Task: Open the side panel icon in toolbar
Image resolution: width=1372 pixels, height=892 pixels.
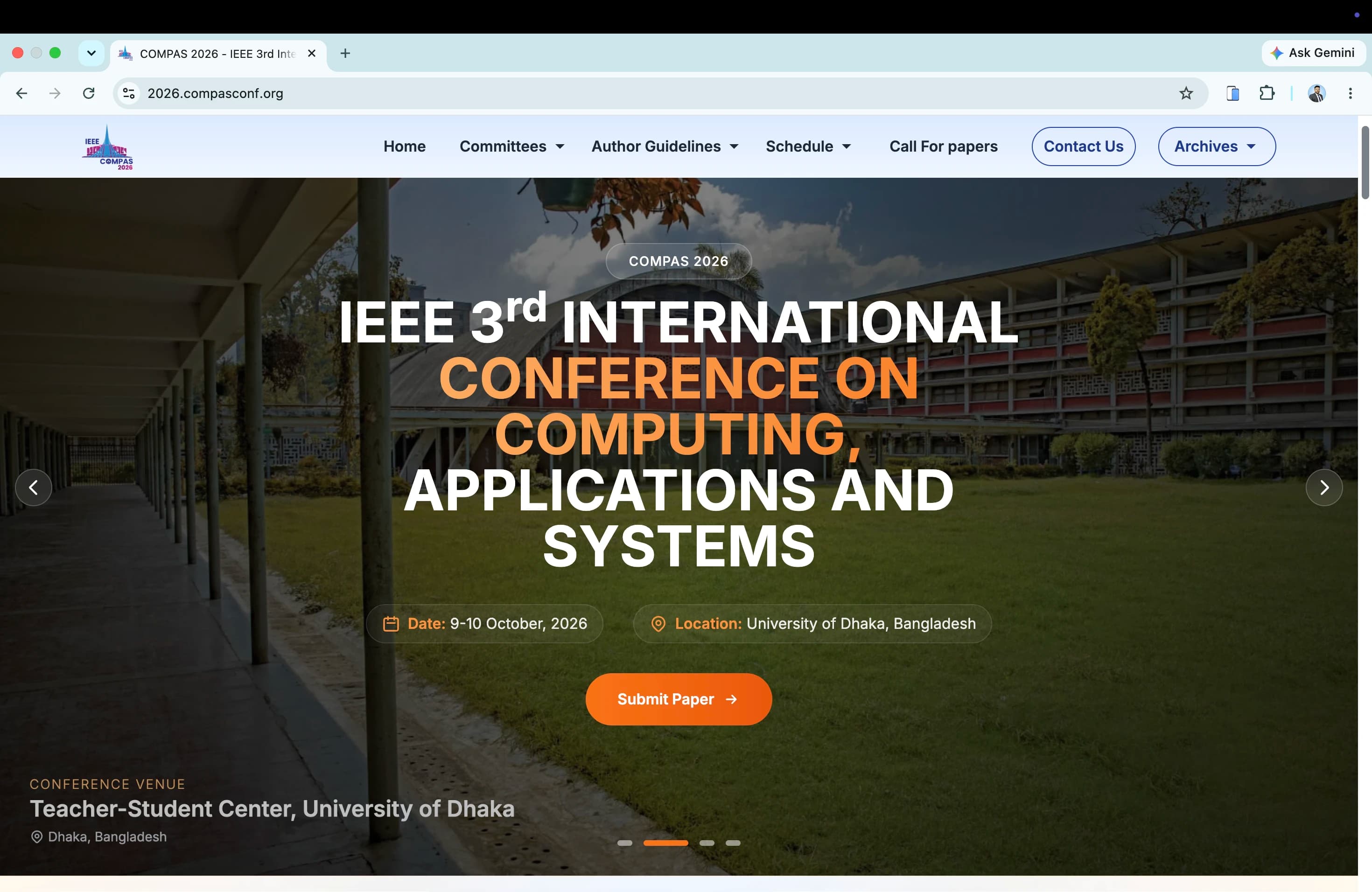Action: 1232,93
